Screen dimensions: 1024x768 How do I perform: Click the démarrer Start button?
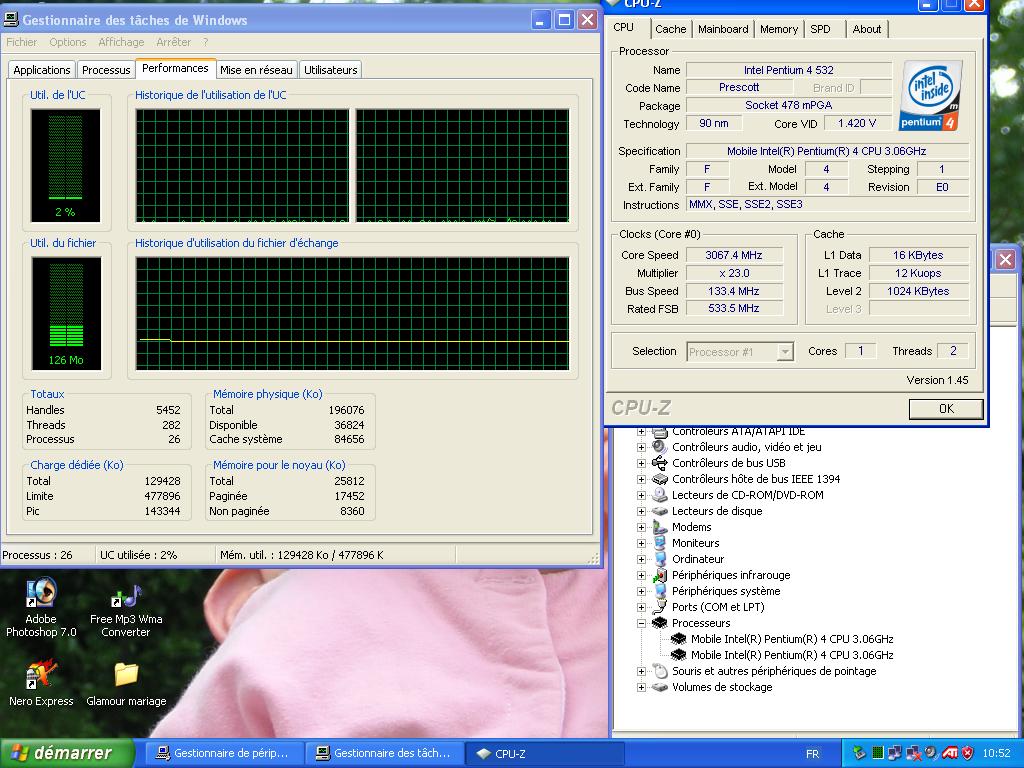[x=67, y=754]
